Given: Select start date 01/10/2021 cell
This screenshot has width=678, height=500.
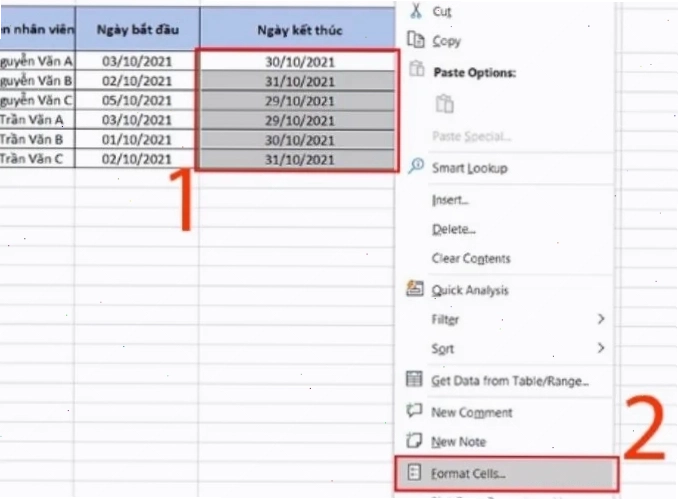Looking at the screenshot, I should (137, 139).
